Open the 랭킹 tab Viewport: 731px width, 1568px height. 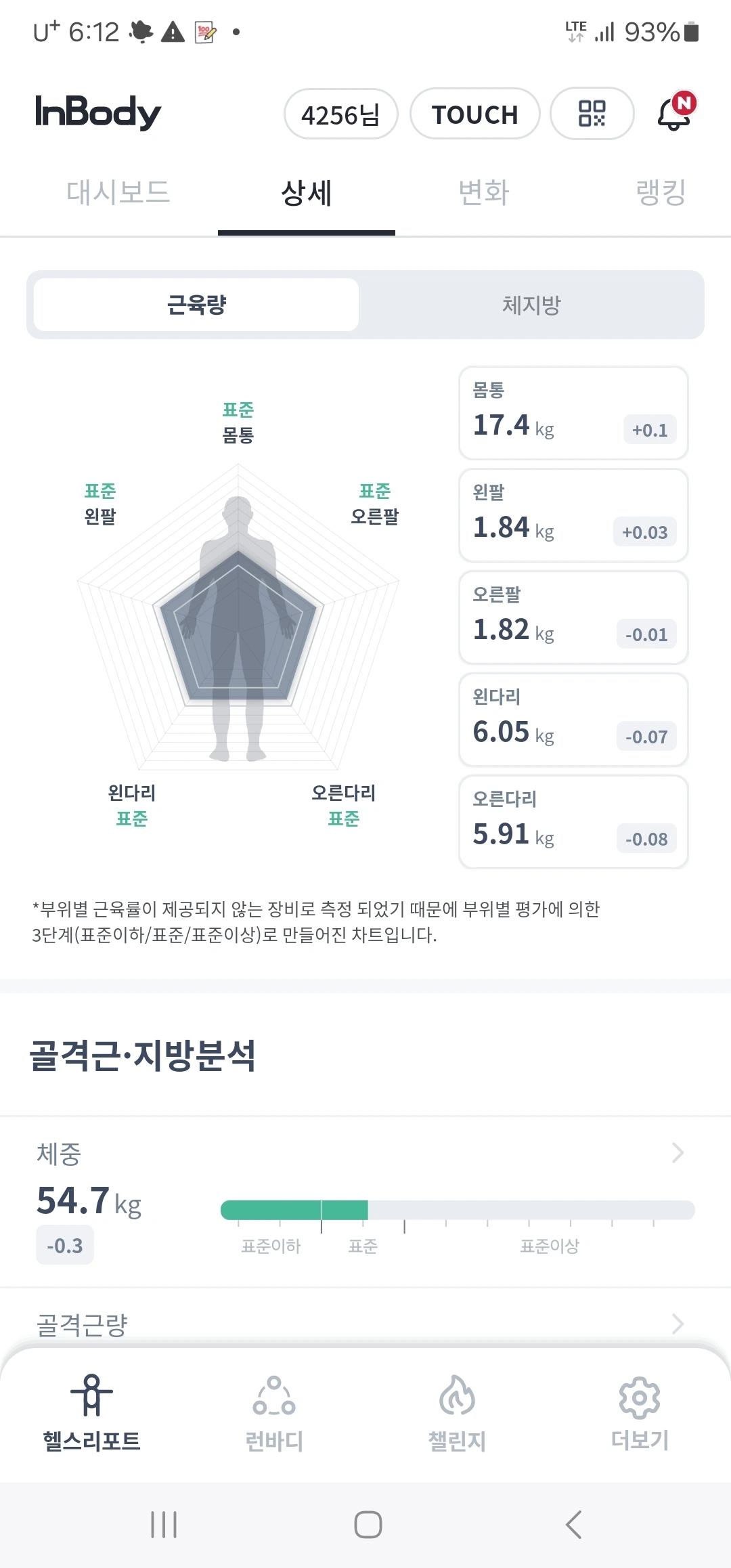661,192
